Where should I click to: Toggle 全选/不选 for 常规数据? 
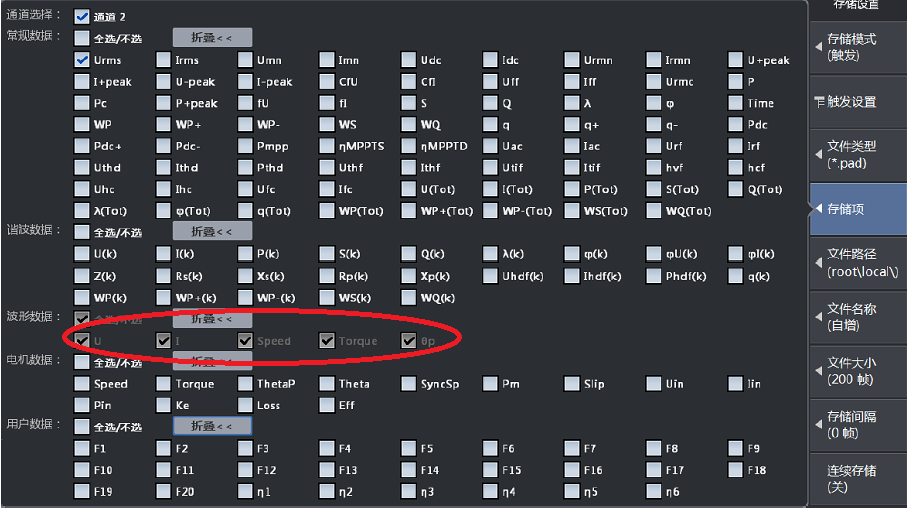tap(82, 38)
